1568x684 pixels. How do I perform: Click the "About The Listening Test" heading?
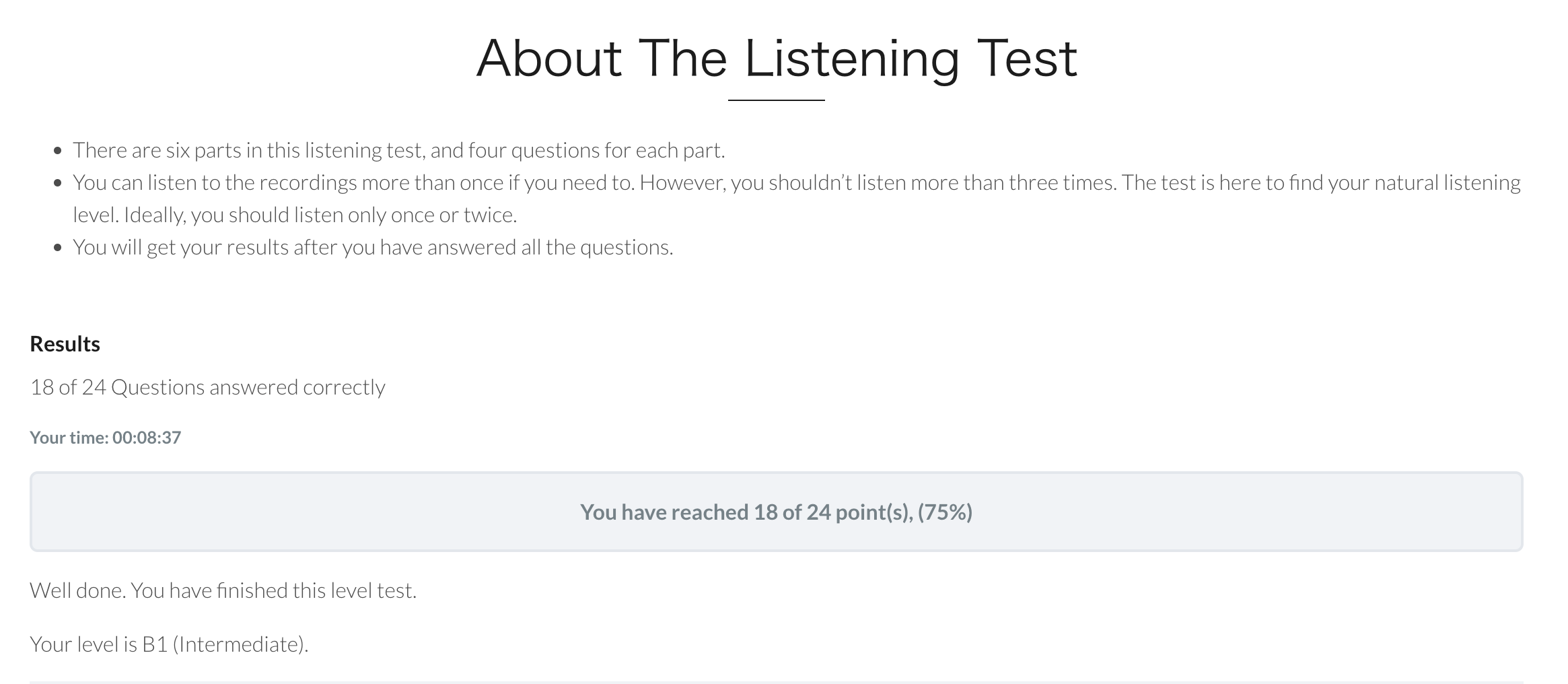tap(776, 59)
